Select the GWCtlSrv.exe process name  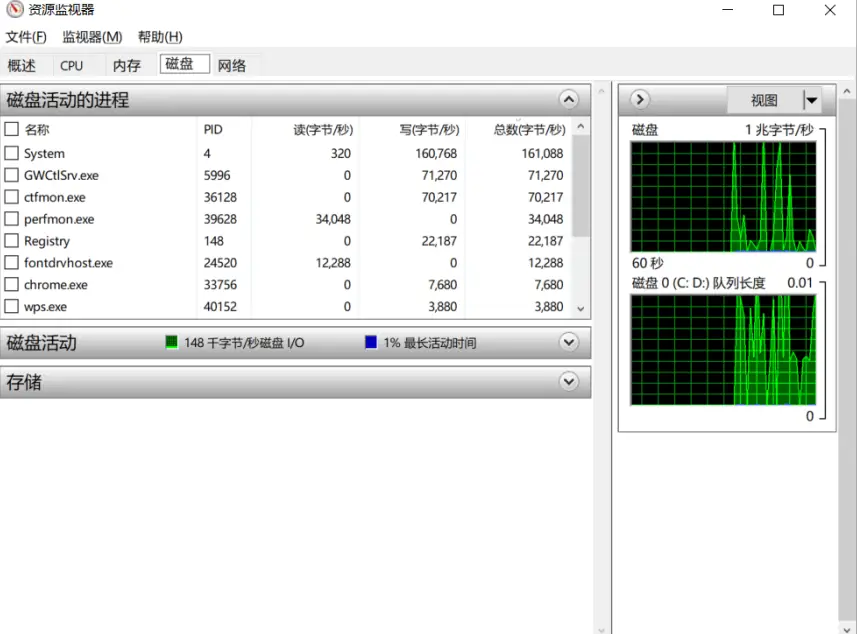coord(61,175)
